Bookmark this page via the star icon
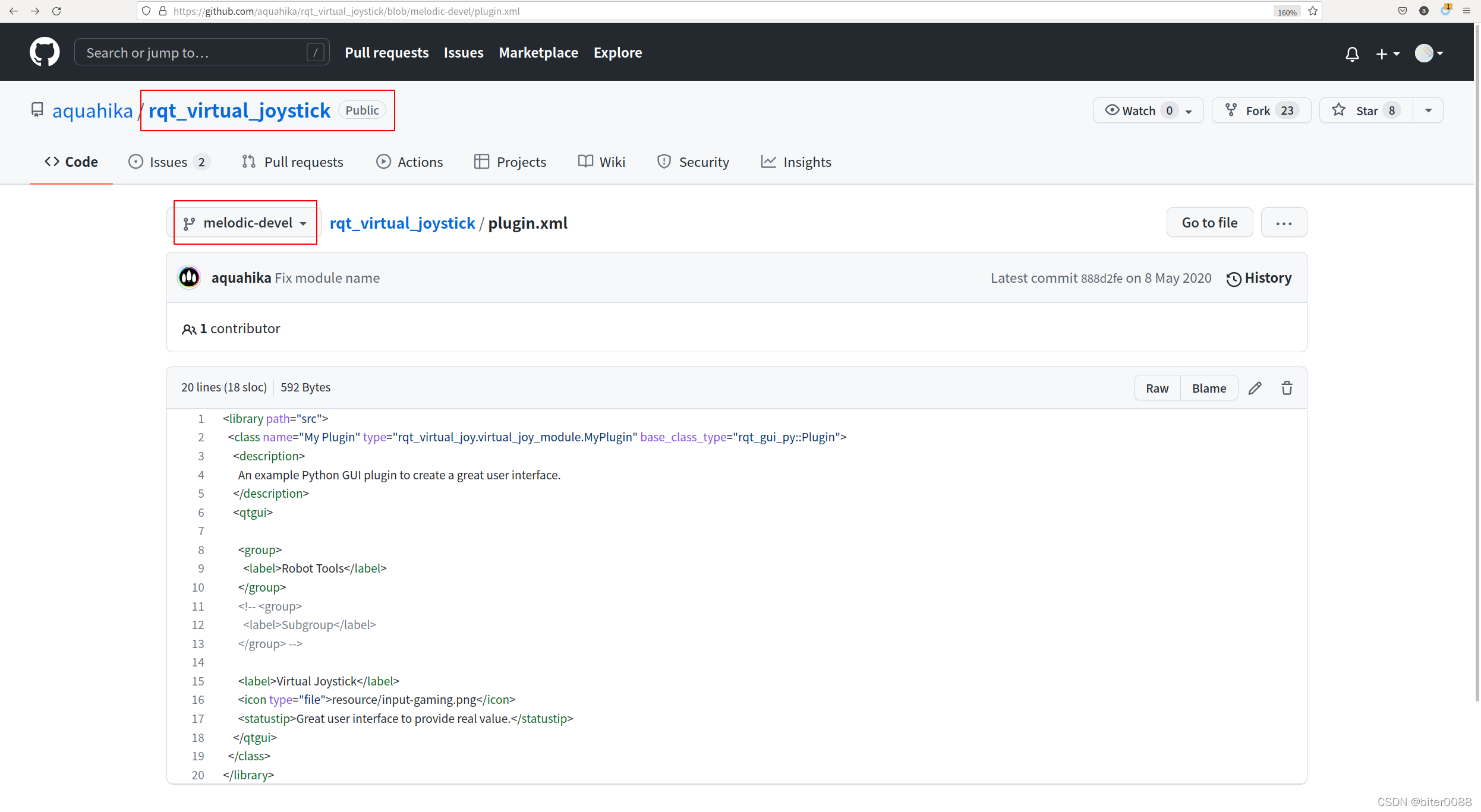Image resolution: width=1481 pixels, height=812 pixels. pyautogui.click(x=1313, y=11)
